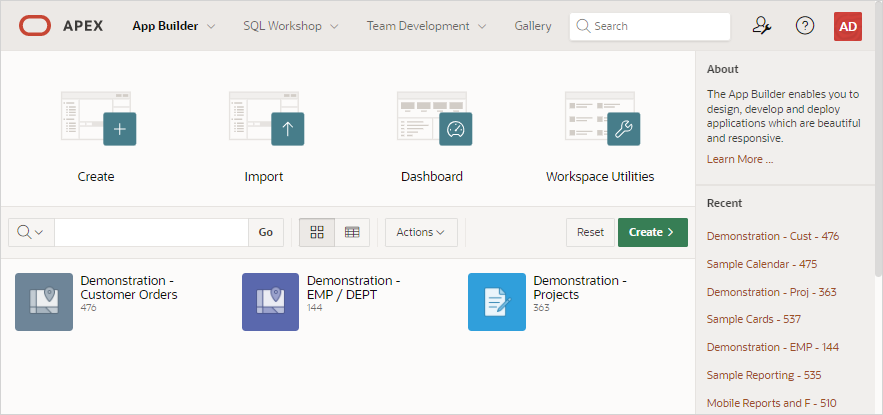Open Demonstration - Projects app icon

click(497, 302)
